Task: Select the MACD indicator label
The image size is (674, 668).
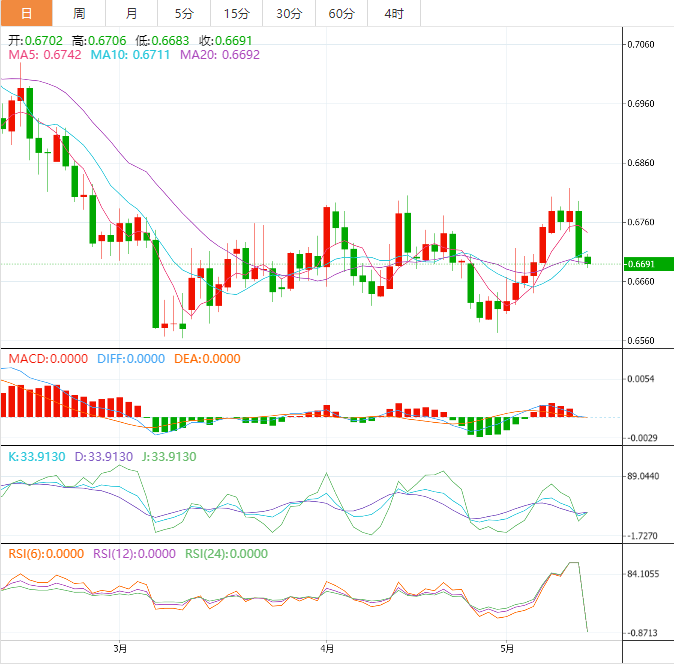Action: tap(47, 358)
